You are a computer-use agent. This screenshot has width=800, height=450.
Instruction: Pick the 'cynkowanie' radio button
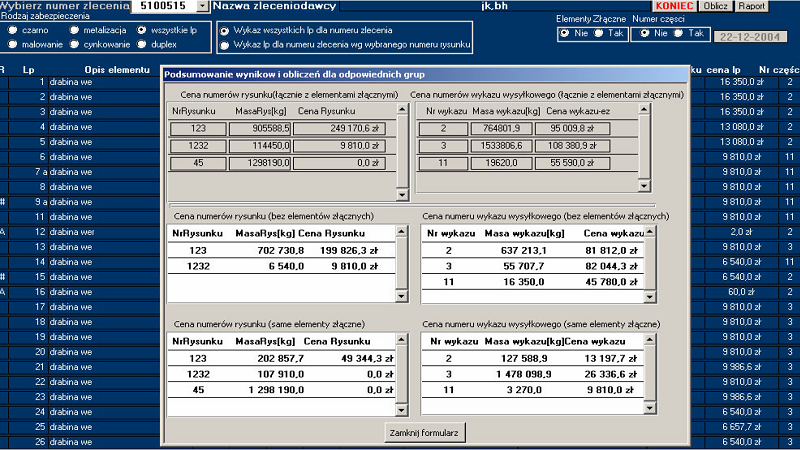(x=74, y=44)
